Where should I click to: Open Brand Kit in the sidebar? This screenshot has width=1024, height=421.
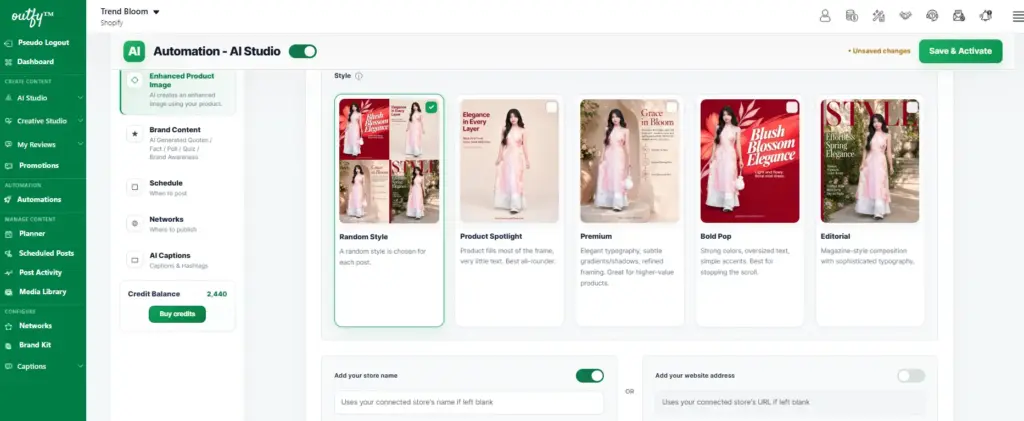click(35, 345)
